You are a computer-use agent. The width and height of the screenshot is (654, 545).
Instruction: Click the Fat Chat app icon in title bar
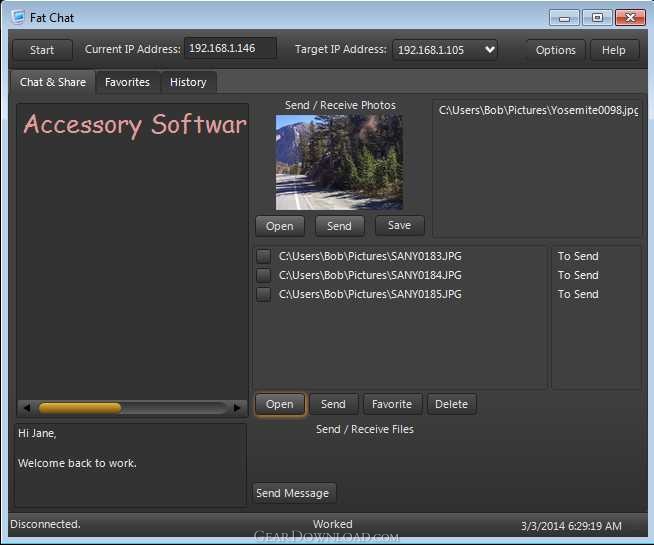point(18,17)
